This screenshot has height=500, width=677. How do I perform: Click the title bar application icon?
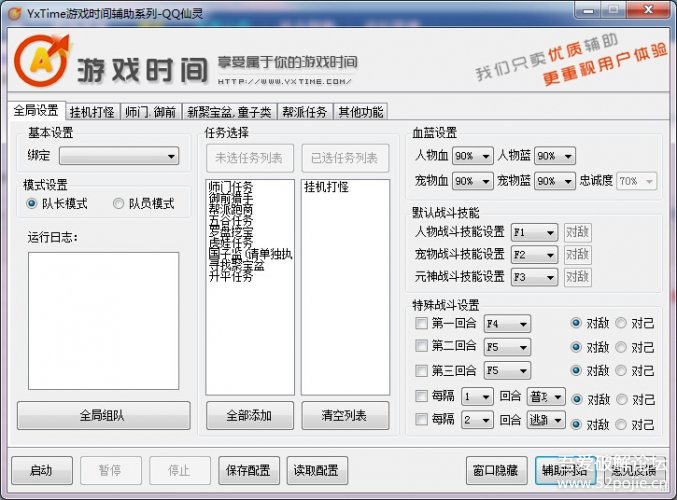click(15, 13)
